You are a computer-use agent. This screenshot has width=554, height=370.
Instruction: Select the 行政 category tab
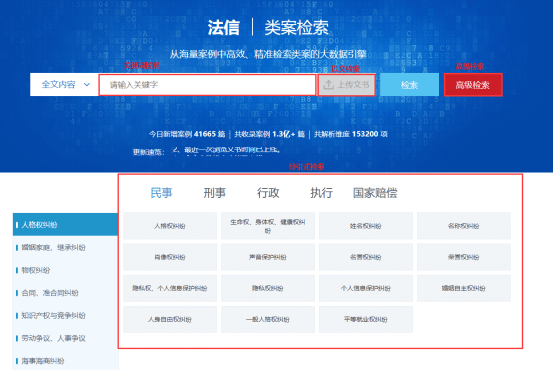pyautogui.click(x=268, y=193)
